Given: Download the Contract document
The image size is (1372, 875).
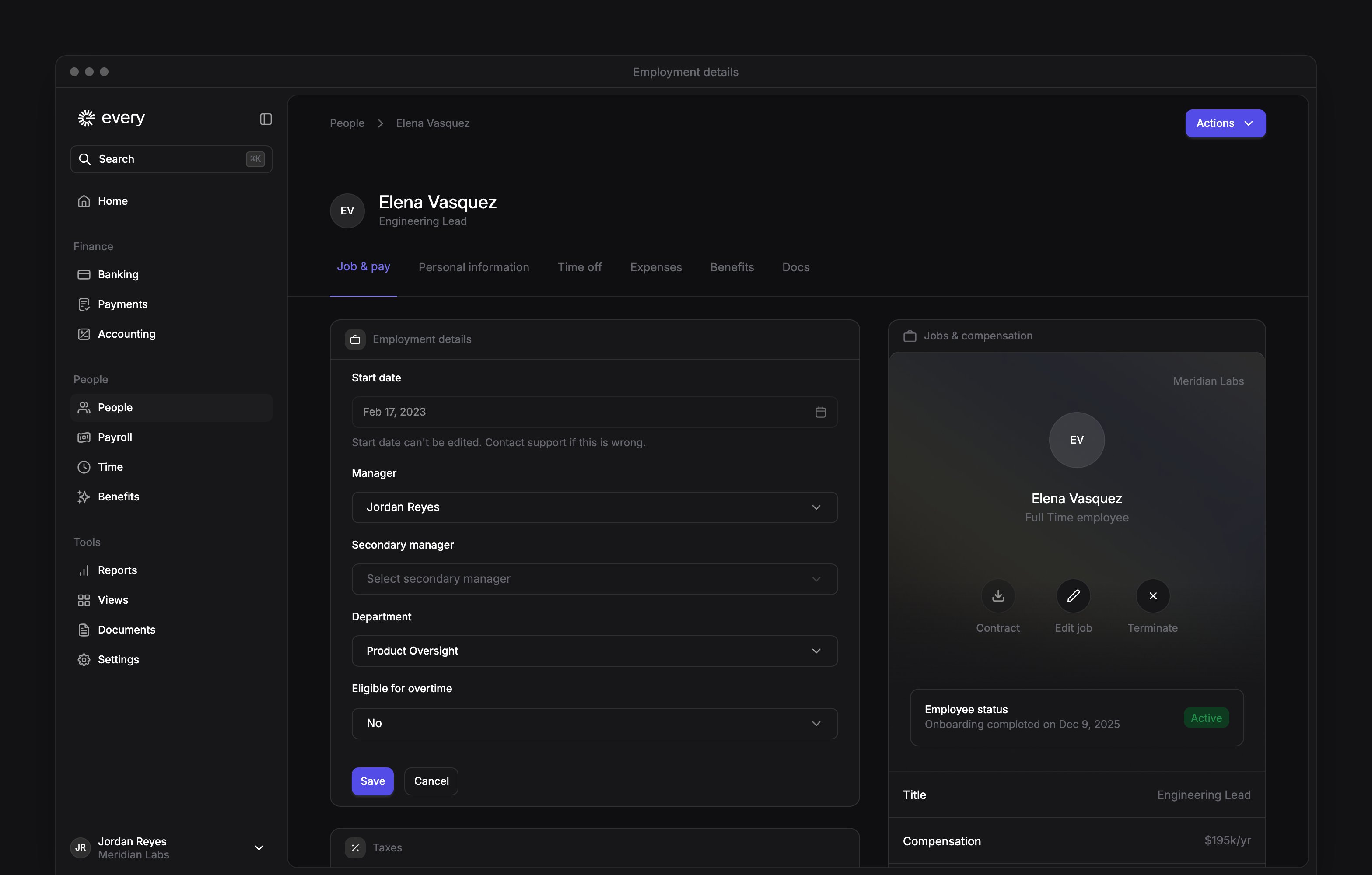Looking at the screenshot, I should [997, 596].
